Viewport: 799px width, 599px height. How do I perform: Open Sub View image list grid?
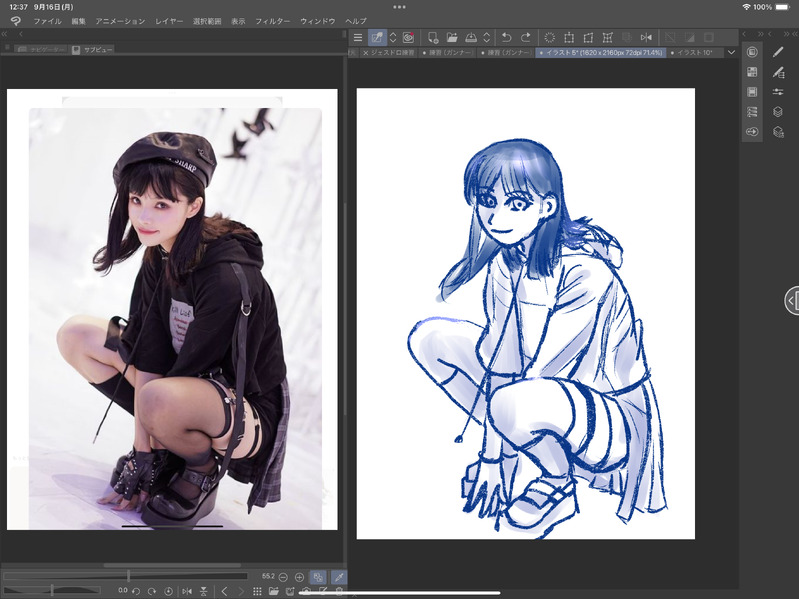coord(257,591)
